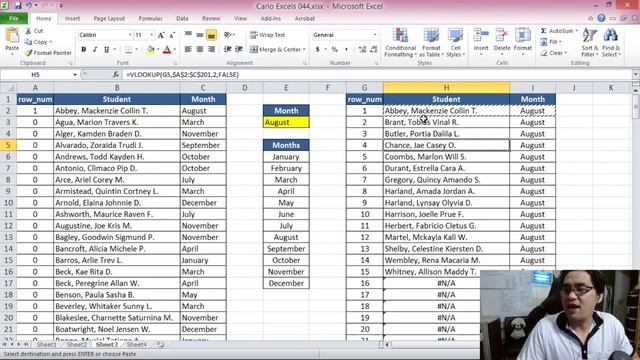Click the Insert Function fx icon
This screenshot has width=640, height=360.
click(x=116, y=75)
